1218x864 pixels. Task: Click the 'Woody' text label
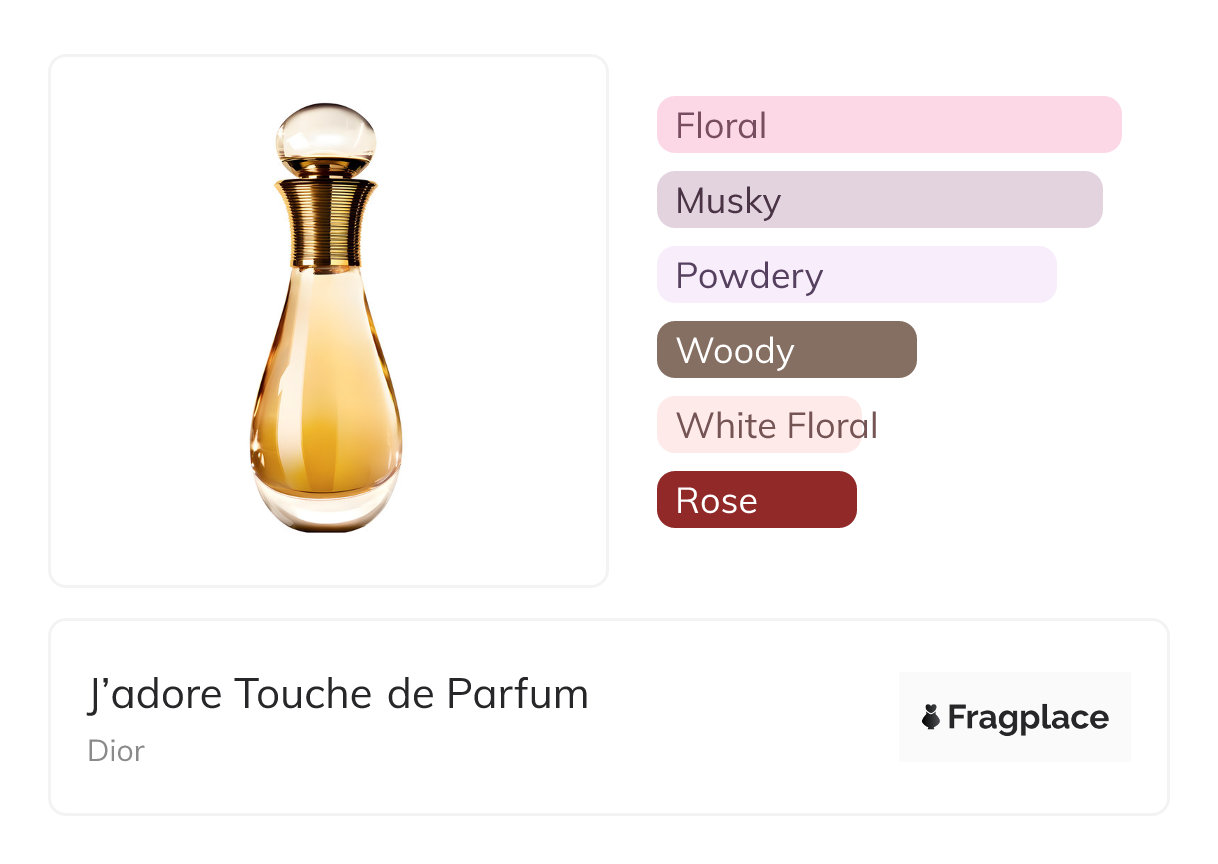735,351
